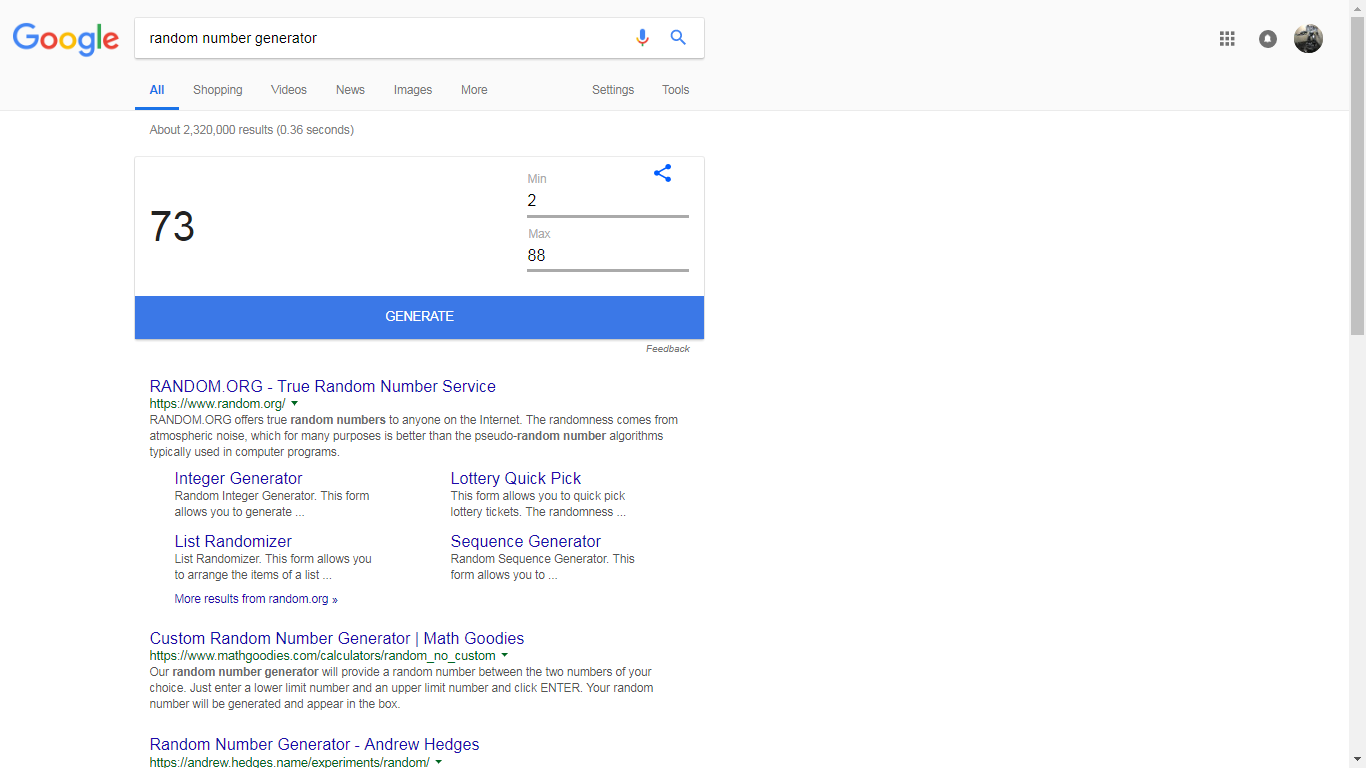Viewport: 1366px width, 768px height.
Task: Open the Settings menu
Action: (x=613, y=90)
